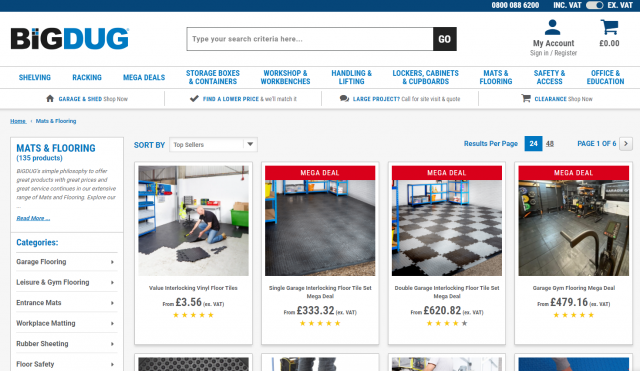Screen dimensions: 640x371
Task: Click Single Garage Interlocking Floor Tile Set title
Action: [x=320, y=292]
